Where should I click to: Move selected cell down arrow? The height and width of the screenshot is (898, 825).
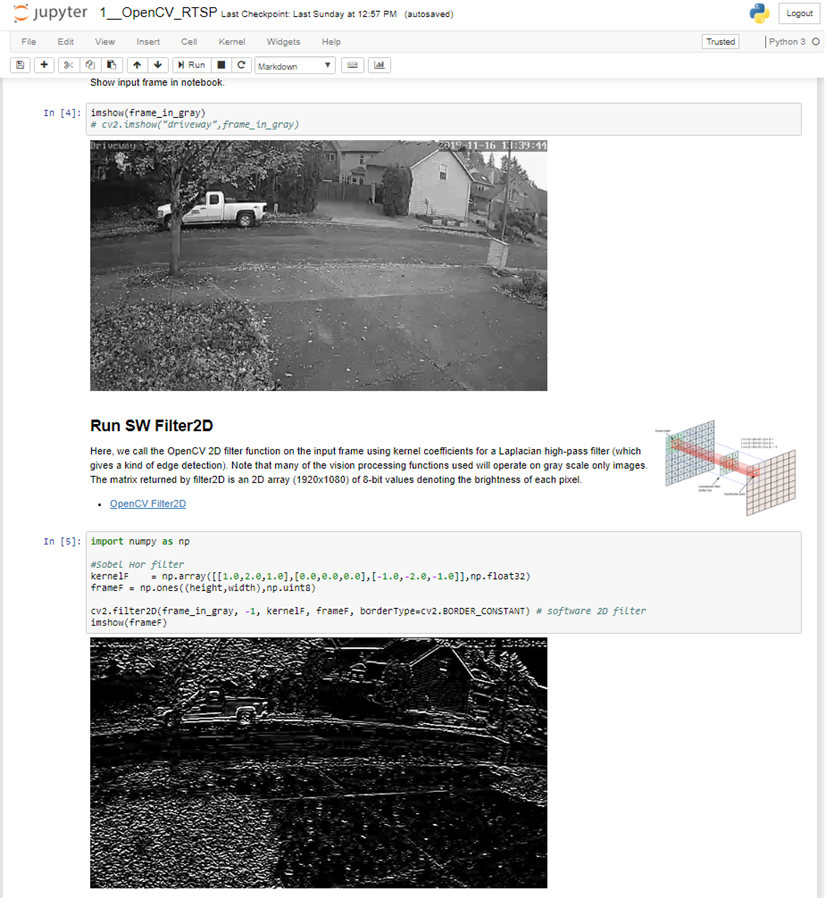click(157, 65)
